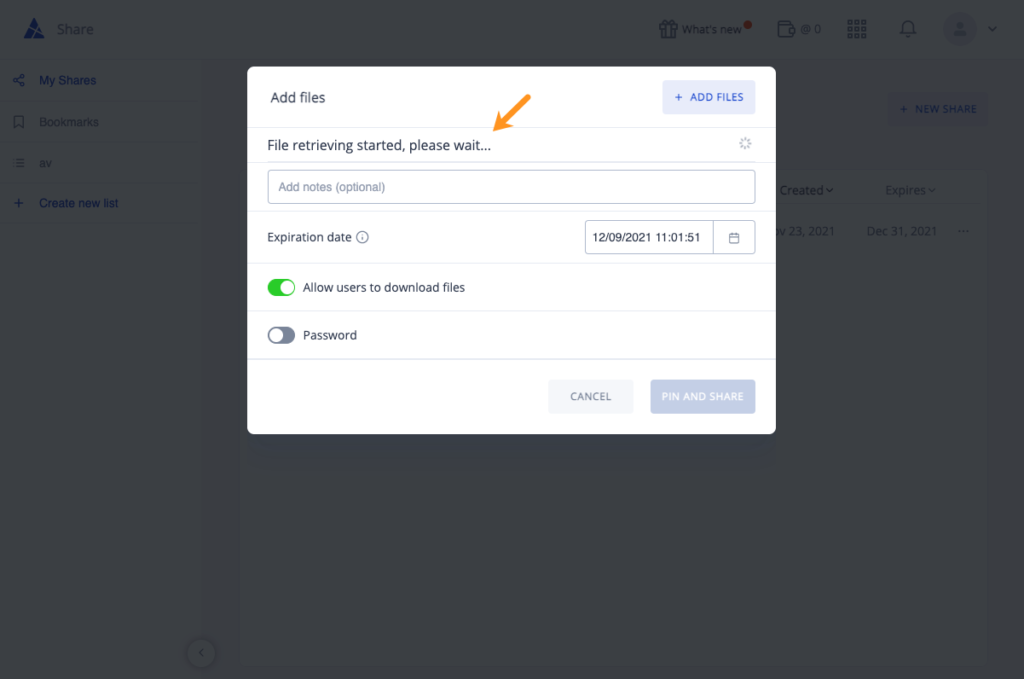
Task: Open the apps grid menu
Action: pos(856,29)
